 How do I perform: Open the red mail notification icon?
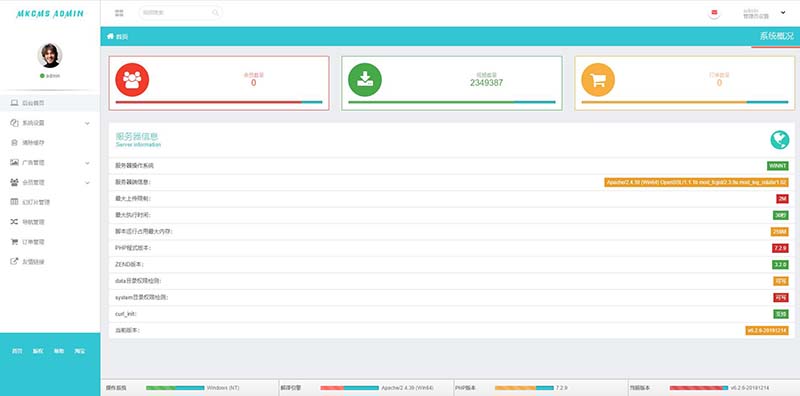714,13
